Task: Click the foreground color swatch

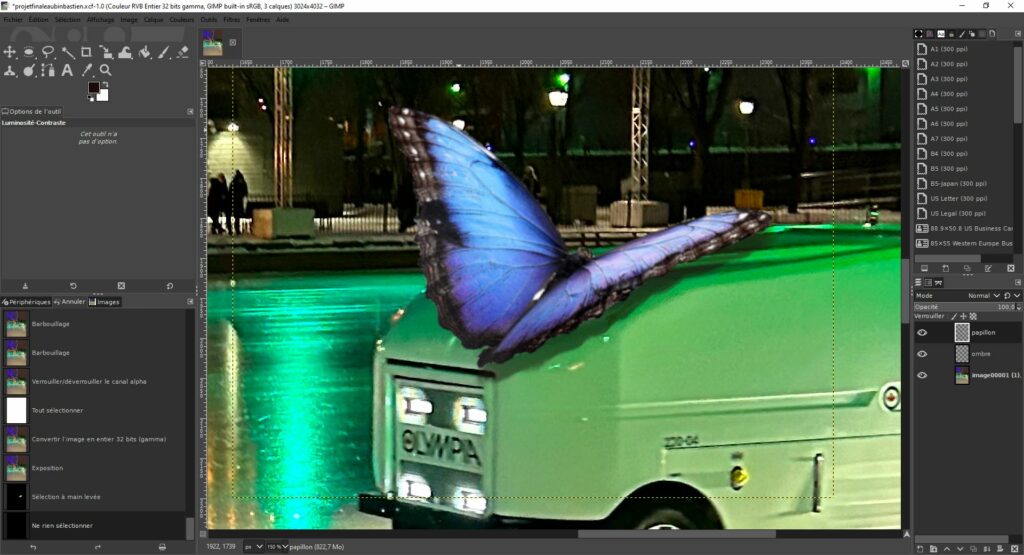Action: (x=94, y=88)
